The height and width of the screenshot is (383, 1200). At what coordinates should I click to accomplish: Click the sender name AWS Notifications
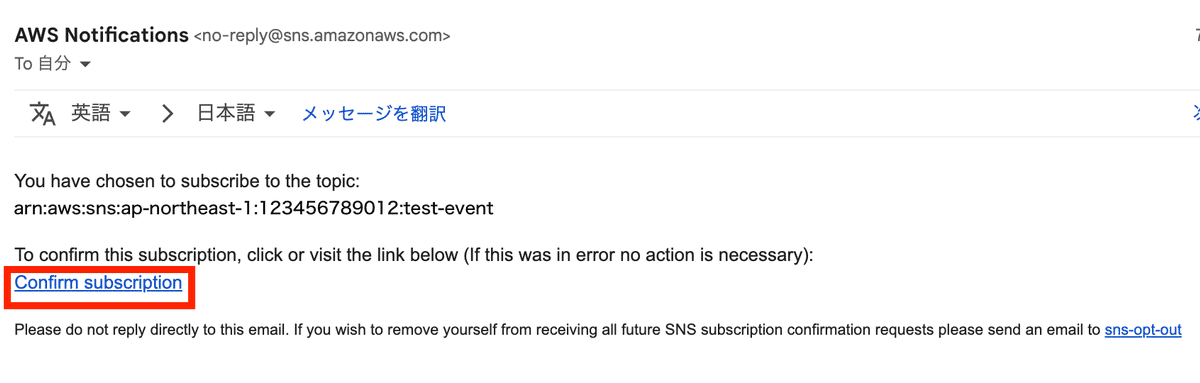click(x=101, y=35)
